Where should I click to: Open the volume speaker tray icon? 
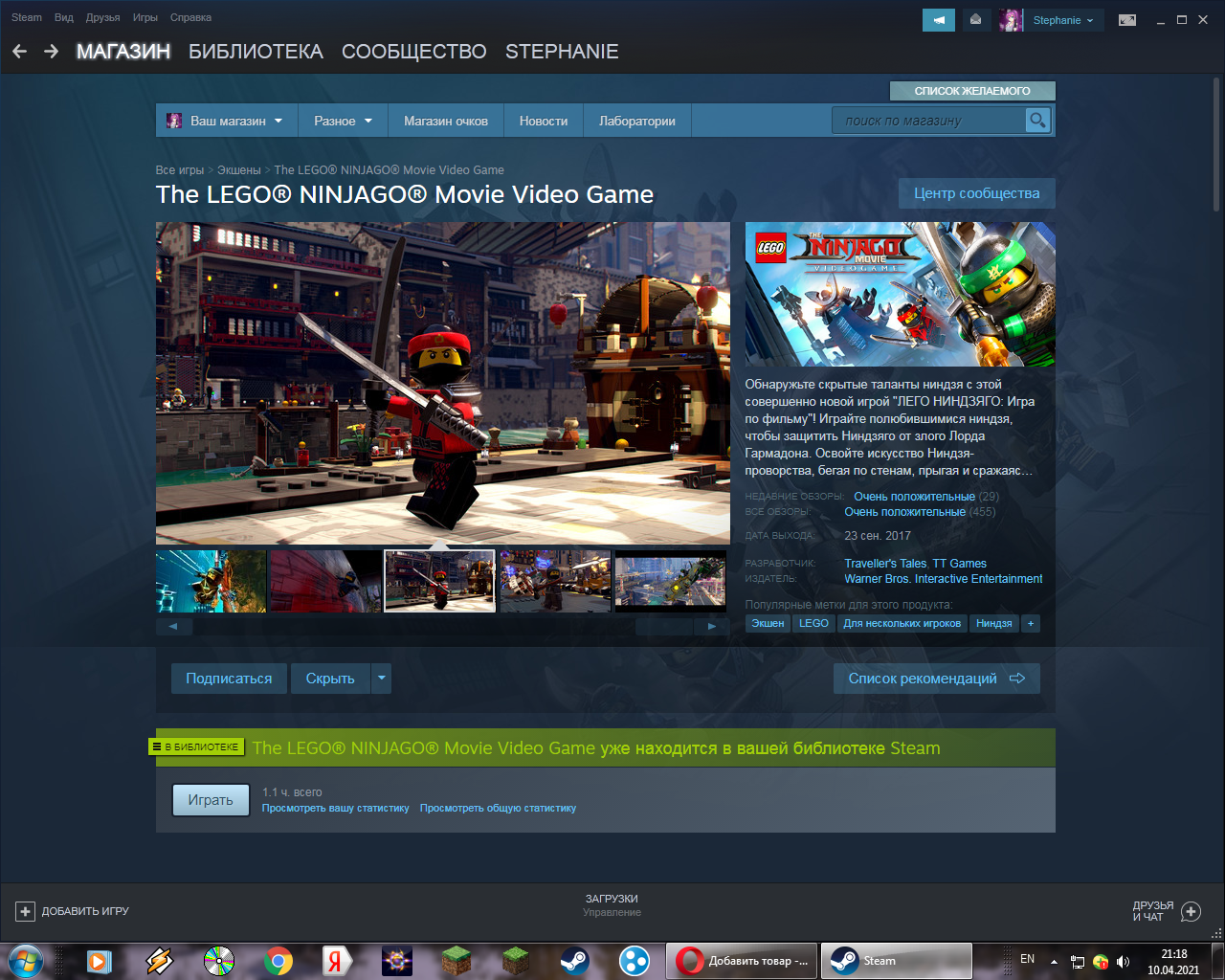1124,961
